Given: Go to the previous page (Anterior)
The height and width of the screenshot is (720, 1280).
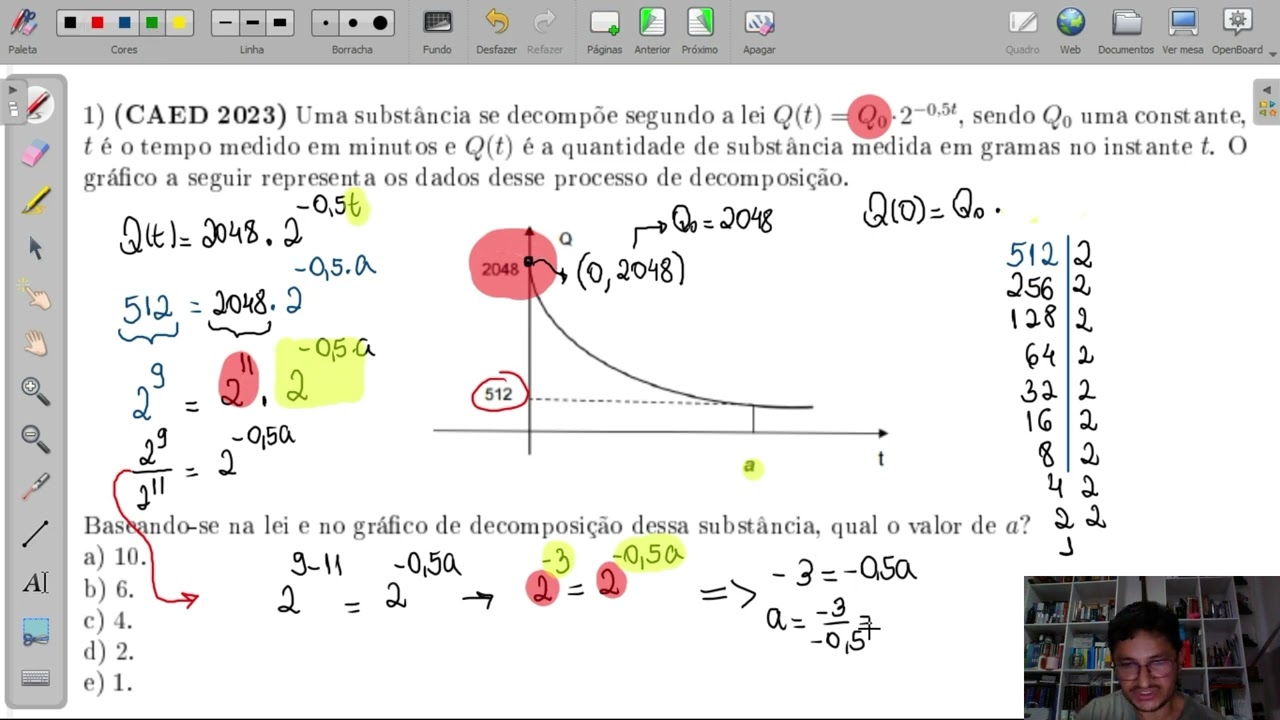Looking at the screenshot, I should (652, 30).
